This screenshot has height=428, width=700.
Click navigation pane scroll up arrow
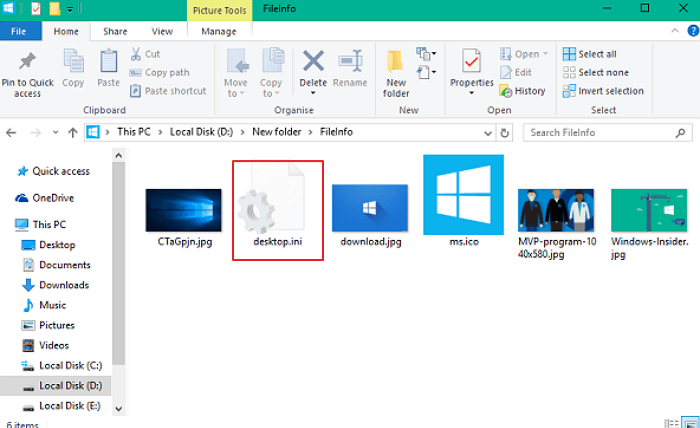coord(119,155)
